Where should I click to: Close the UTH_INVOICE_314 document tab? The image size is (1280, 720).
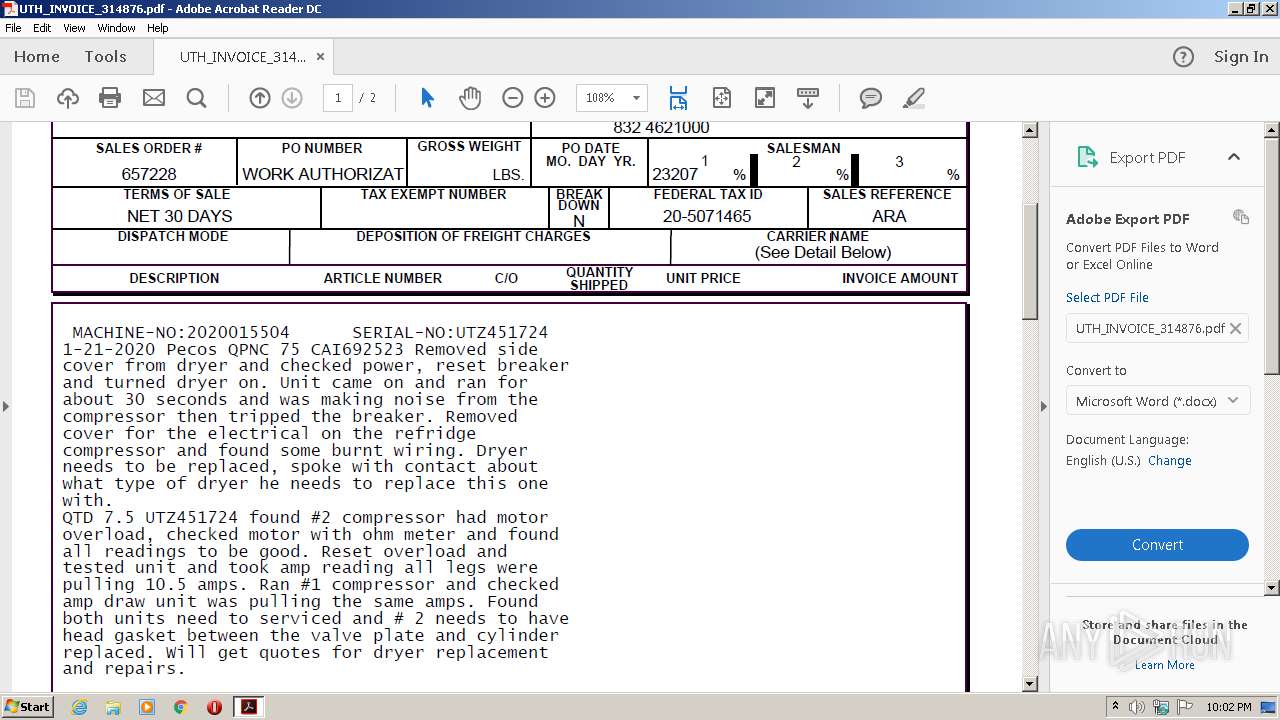pos(320,57)
